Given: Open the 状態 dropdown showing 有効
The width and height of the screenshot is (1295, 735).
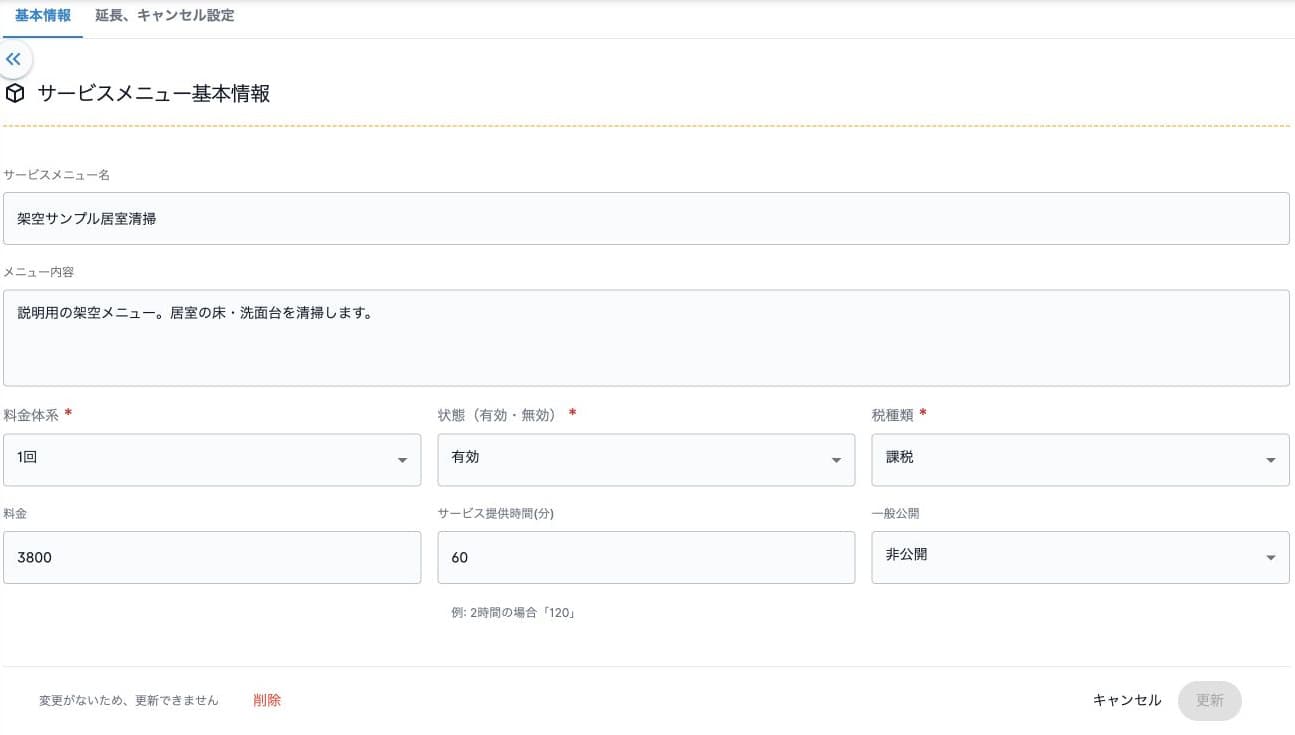Looking at the screenshot, I should [646, 460].
